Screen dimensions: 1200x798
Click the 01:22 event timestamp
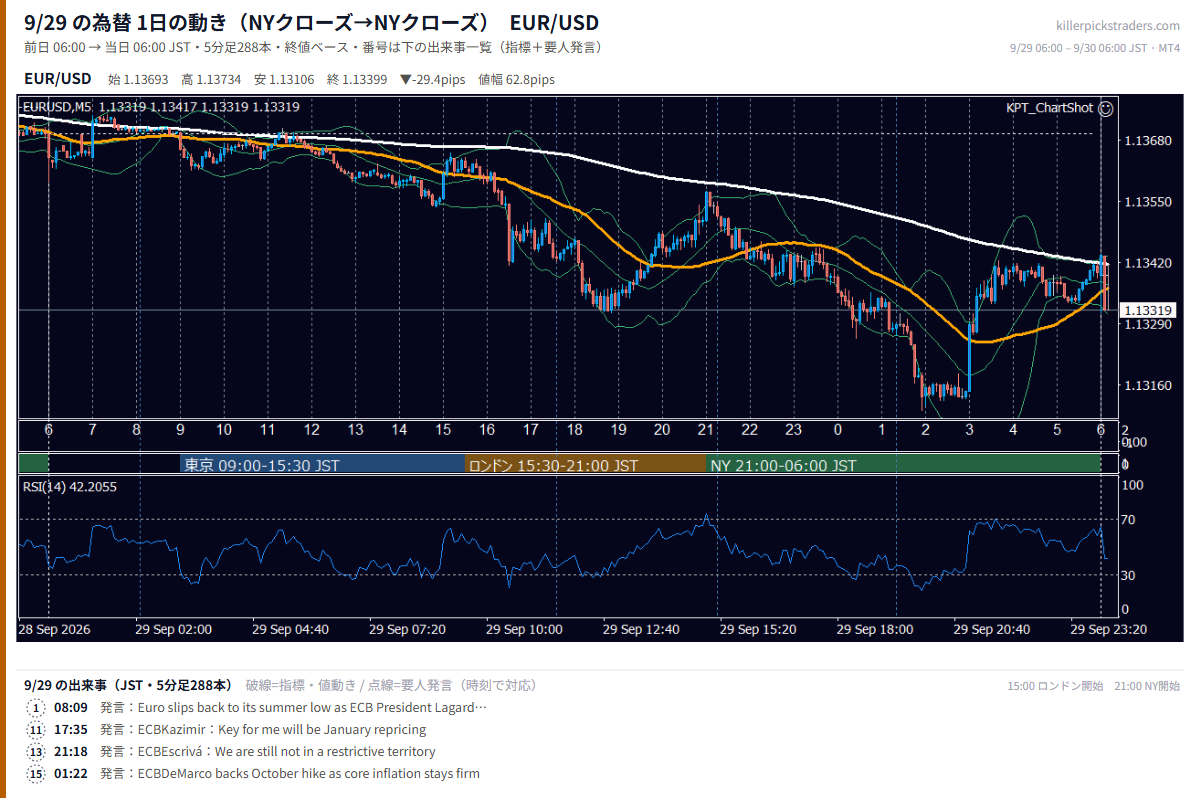point(71,774)
